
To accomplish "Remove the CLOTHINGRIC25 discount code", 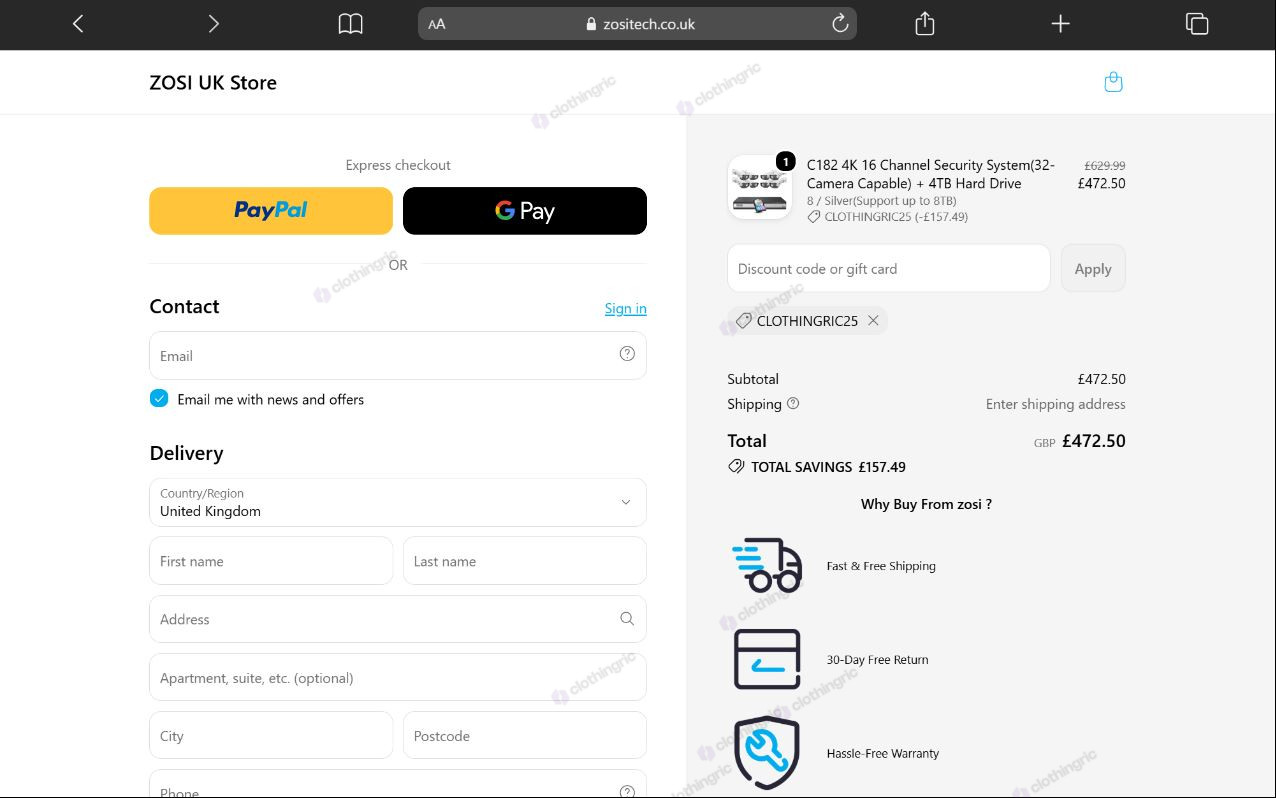I will click(873, 321).
